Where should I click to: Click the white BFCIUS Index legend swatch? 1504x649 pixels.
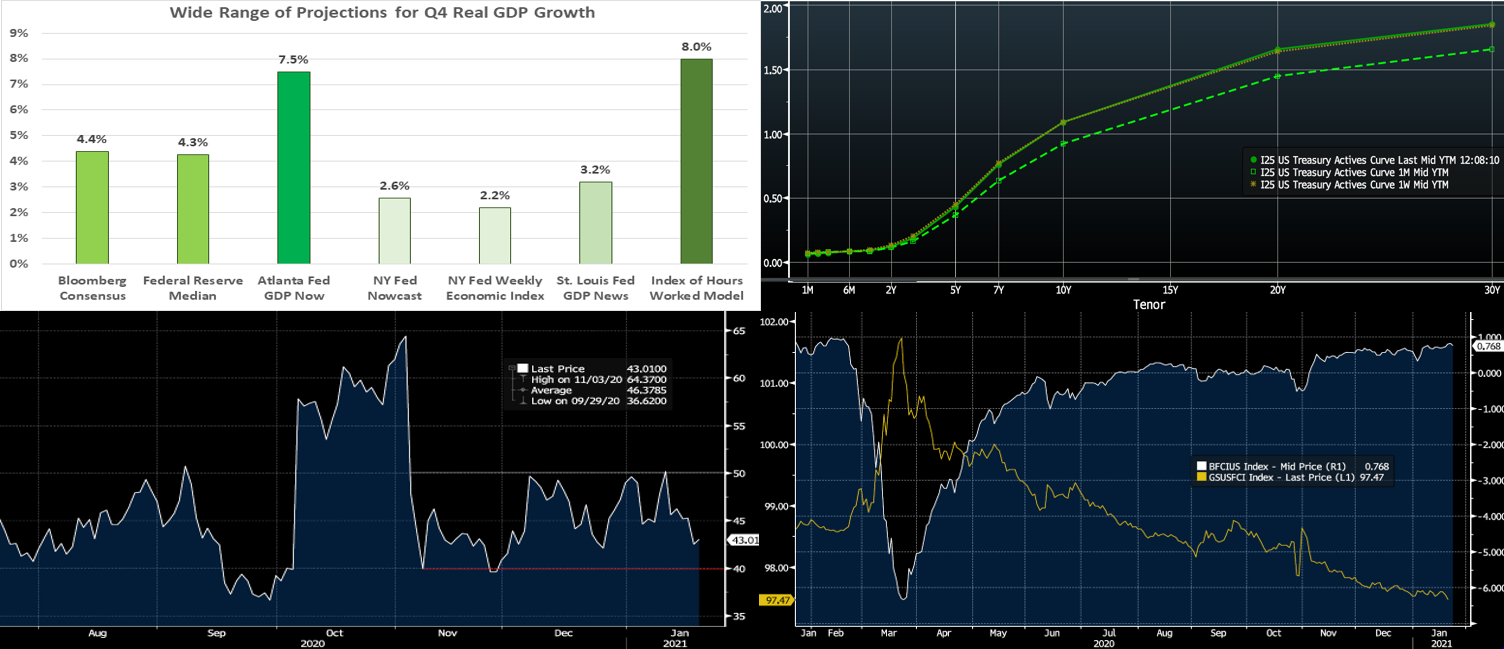click(x=1202, y=466)
